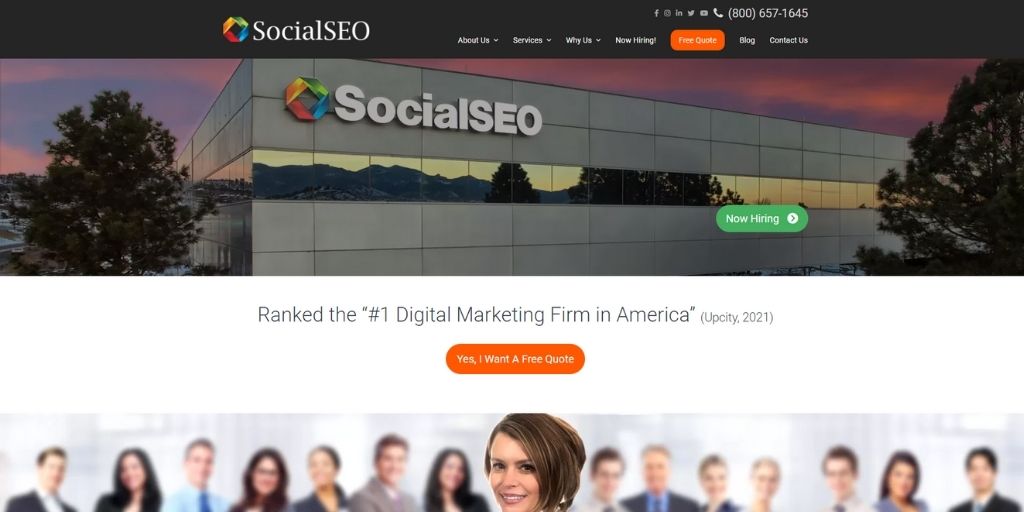Open the Instagram social icon
Screen dimensions: 1024x512
pos(667,13)
